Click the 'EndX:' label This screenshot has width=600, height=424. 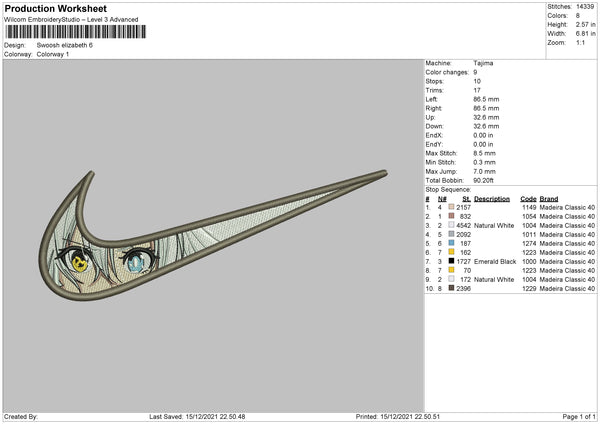point(434,135)
